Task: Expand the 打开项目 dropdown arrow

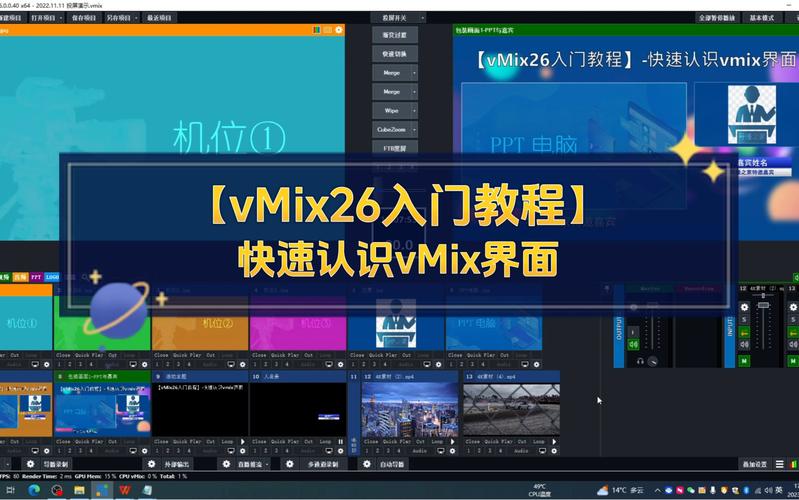Action: pos(61,18)
